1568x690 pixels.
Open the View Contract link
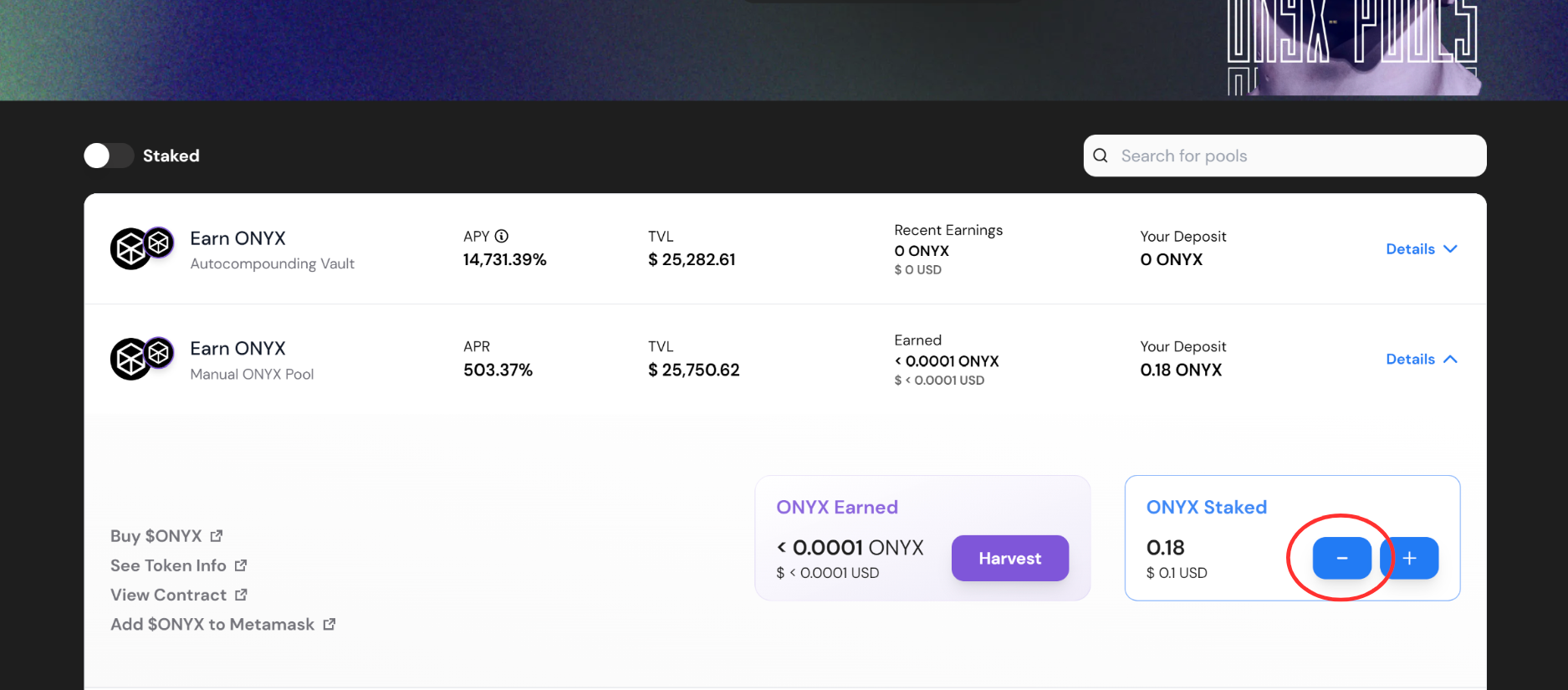coord(168,595)
